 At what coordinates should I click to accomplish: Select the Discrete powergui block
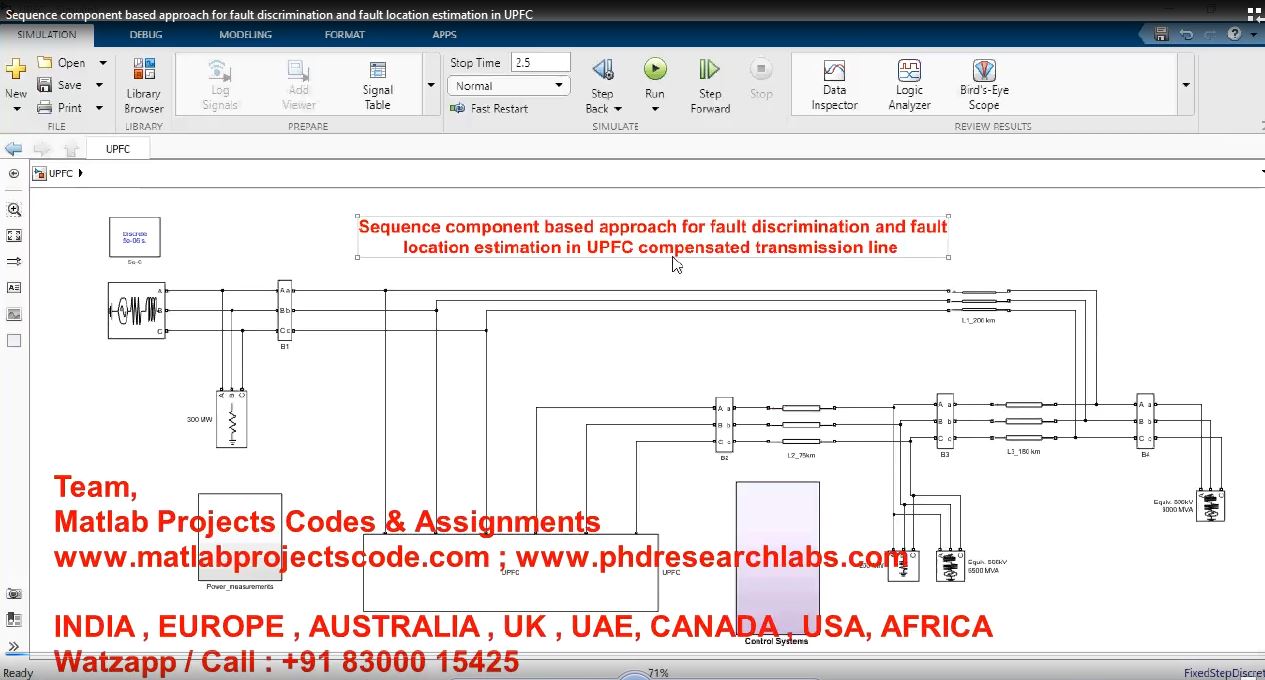[135, 236]
